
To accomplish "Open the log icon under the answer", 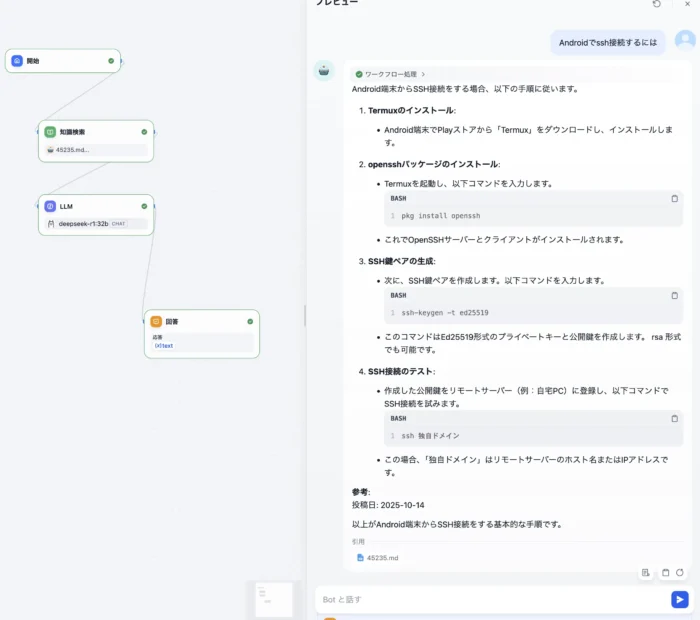I will 647,573.
